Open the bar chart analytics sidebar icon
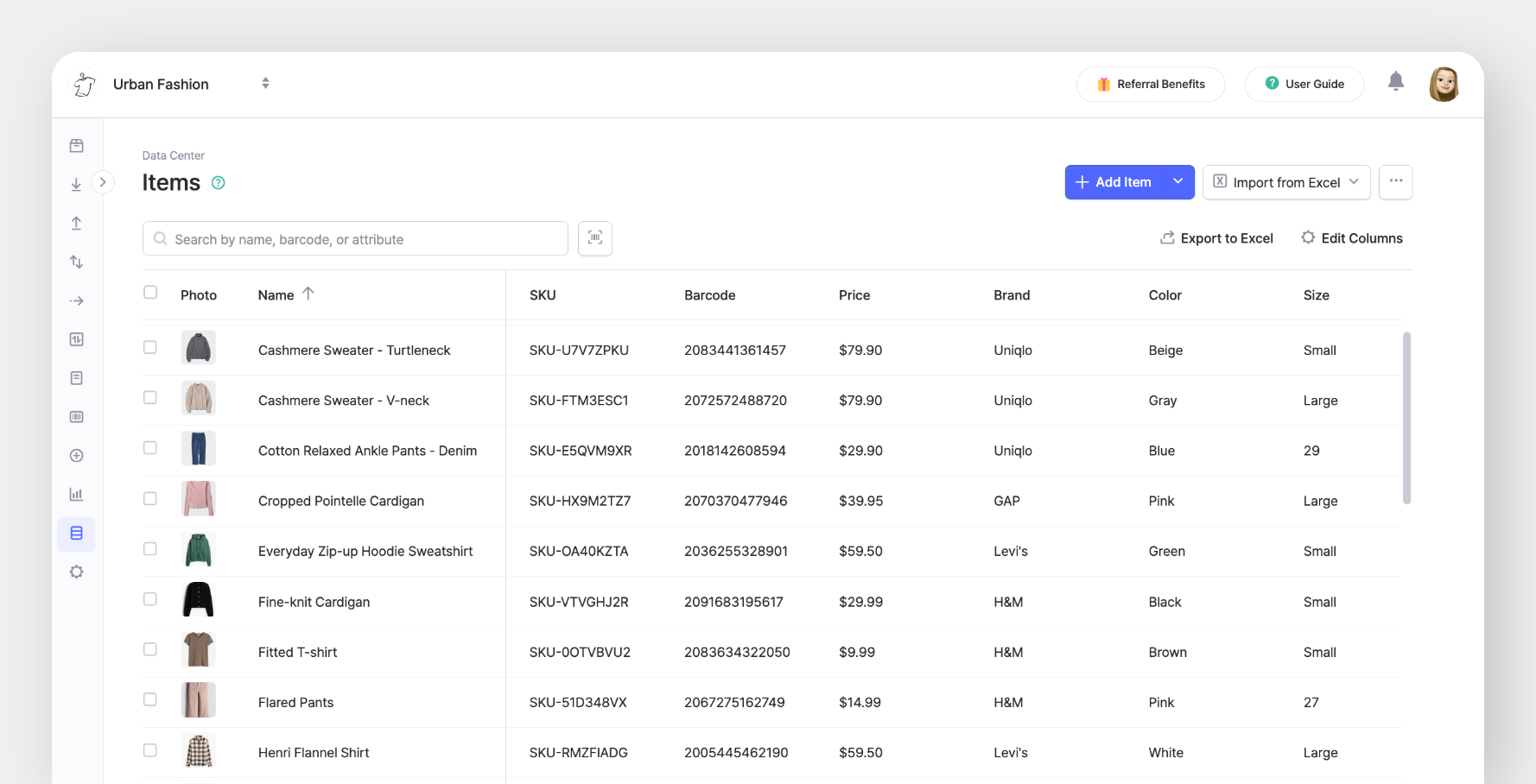This screenshot has height=784, width=1536. [76, 495]
